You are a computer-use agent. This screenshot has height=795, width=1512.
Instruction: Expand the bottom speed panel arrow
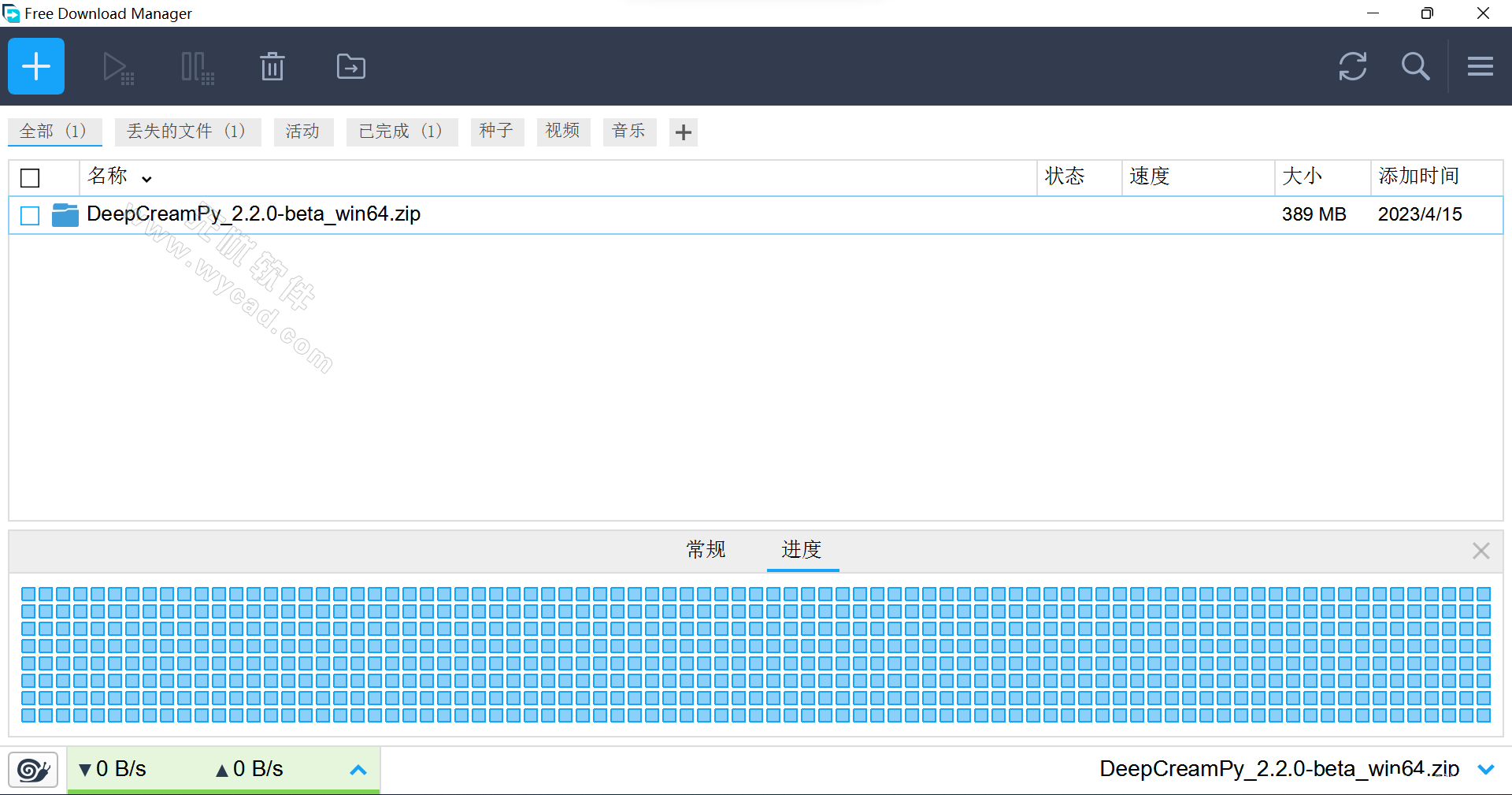pyautogui.click(x=359, y=770)
